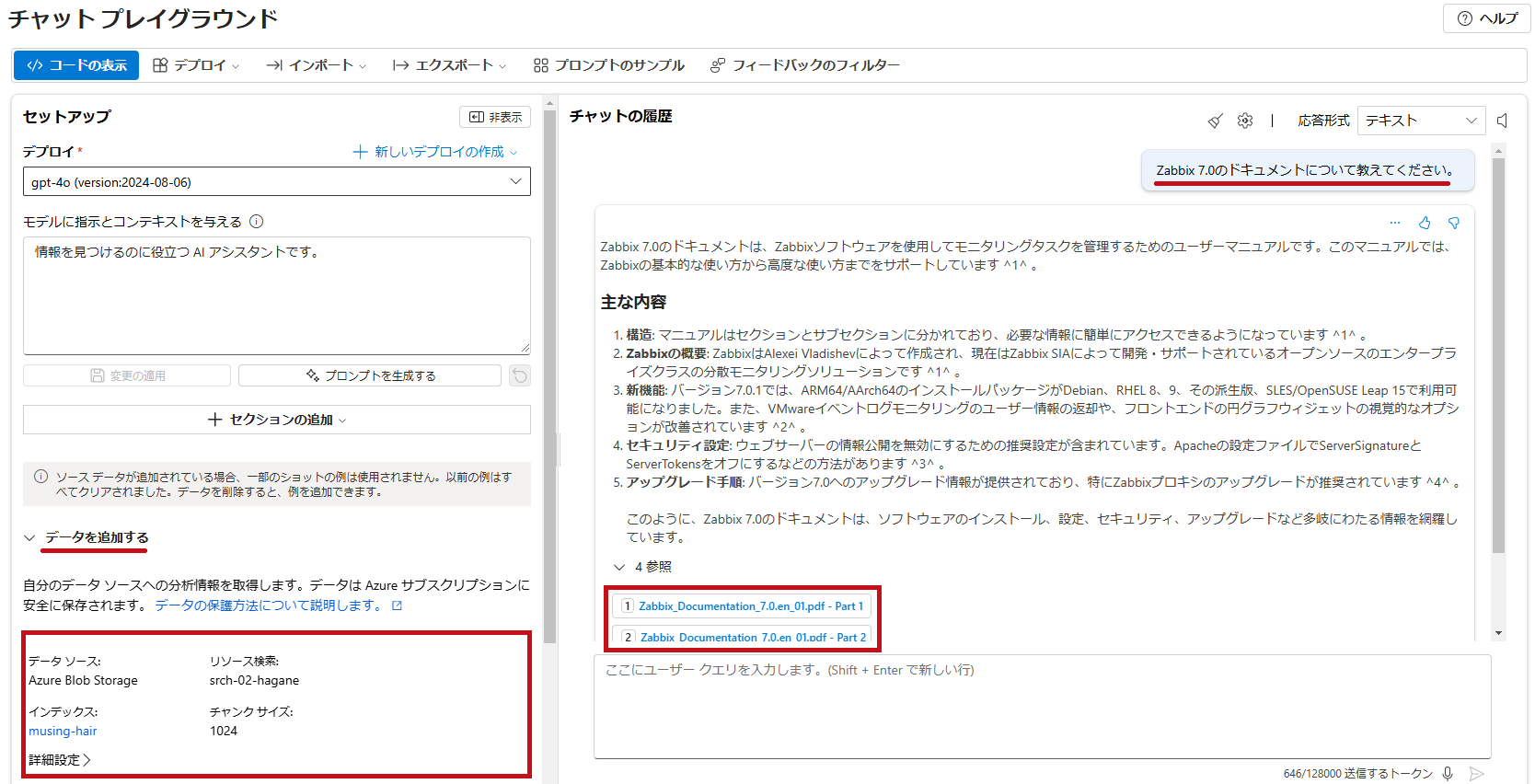Open reference Zabbix_Documentation_7.0.en_01.pdf - Part 2
This screenshot has width=1535, height=784.
(x=743, y=636)
